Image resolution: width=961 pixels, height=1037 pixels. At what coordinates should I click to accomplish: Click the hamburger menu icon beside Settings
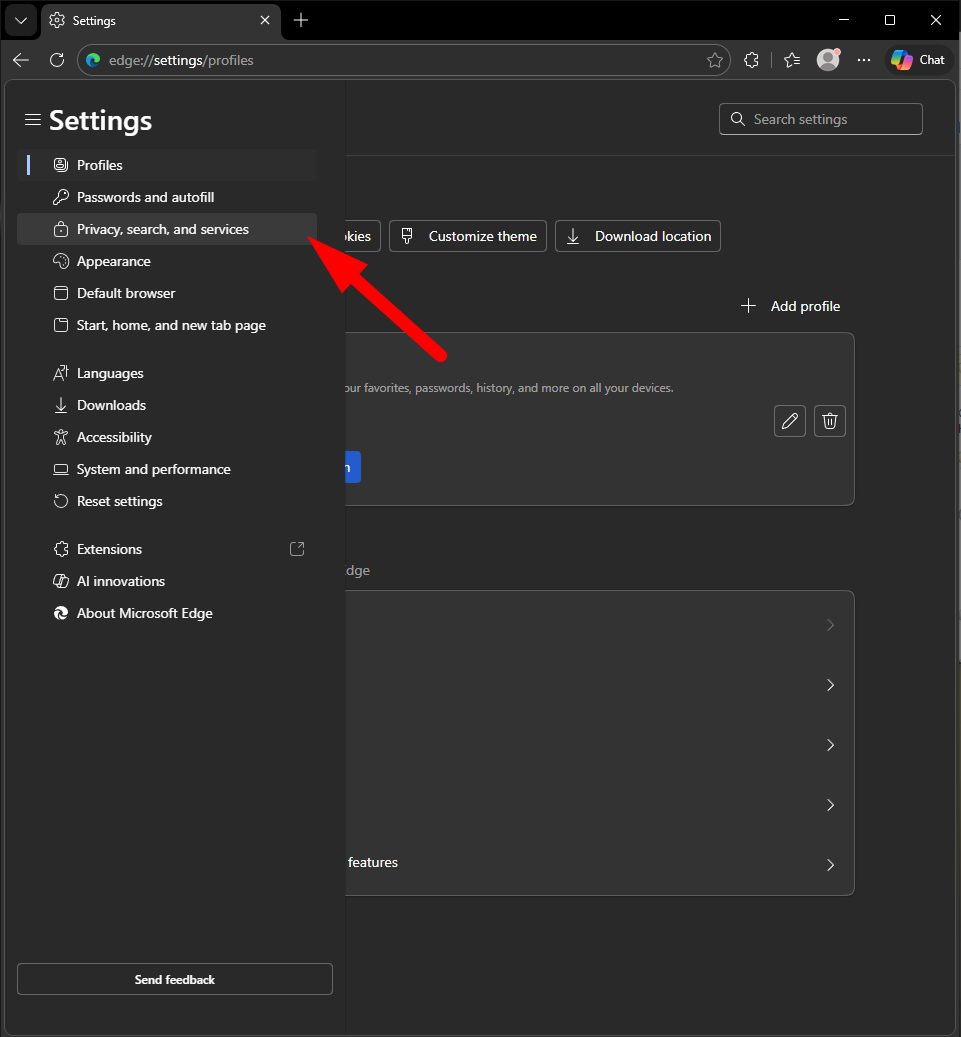33,120
